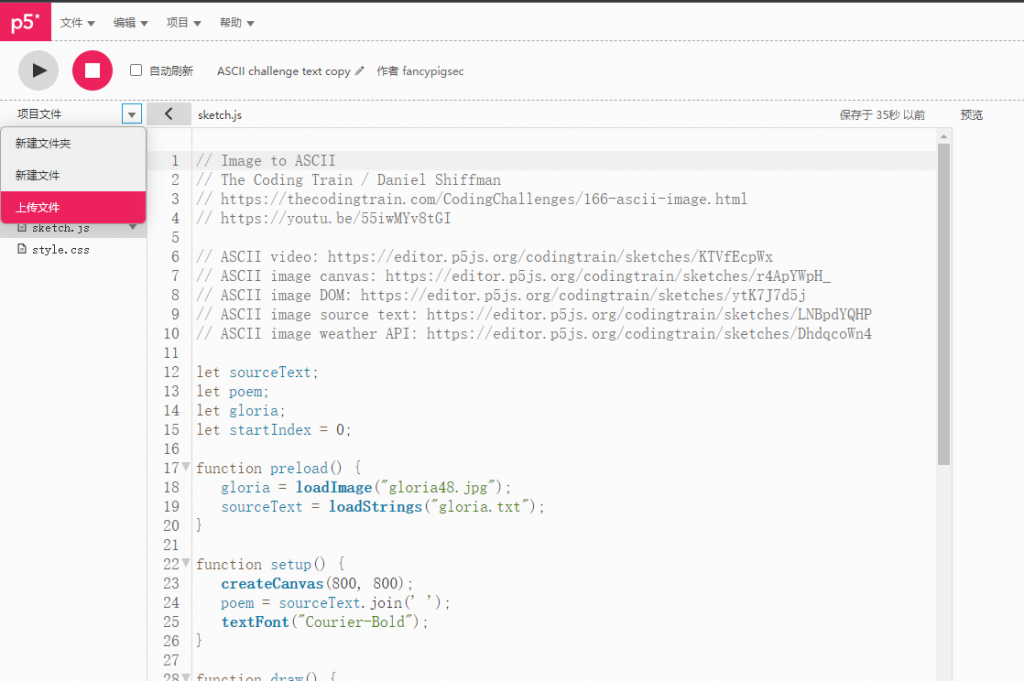Click the editor vertical scrollbar

[944, 300]
